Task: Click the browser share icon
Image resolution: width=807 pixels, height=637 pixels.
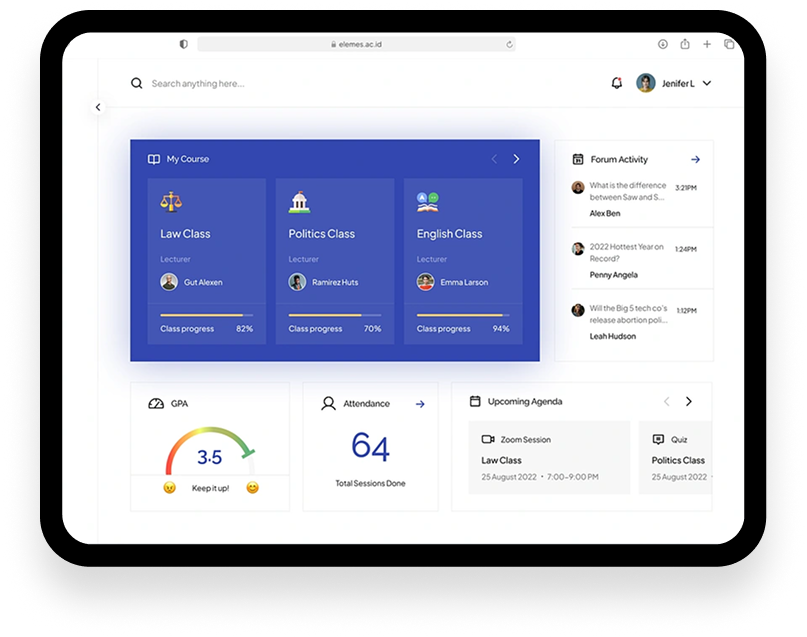Action: tap(685, 44)
